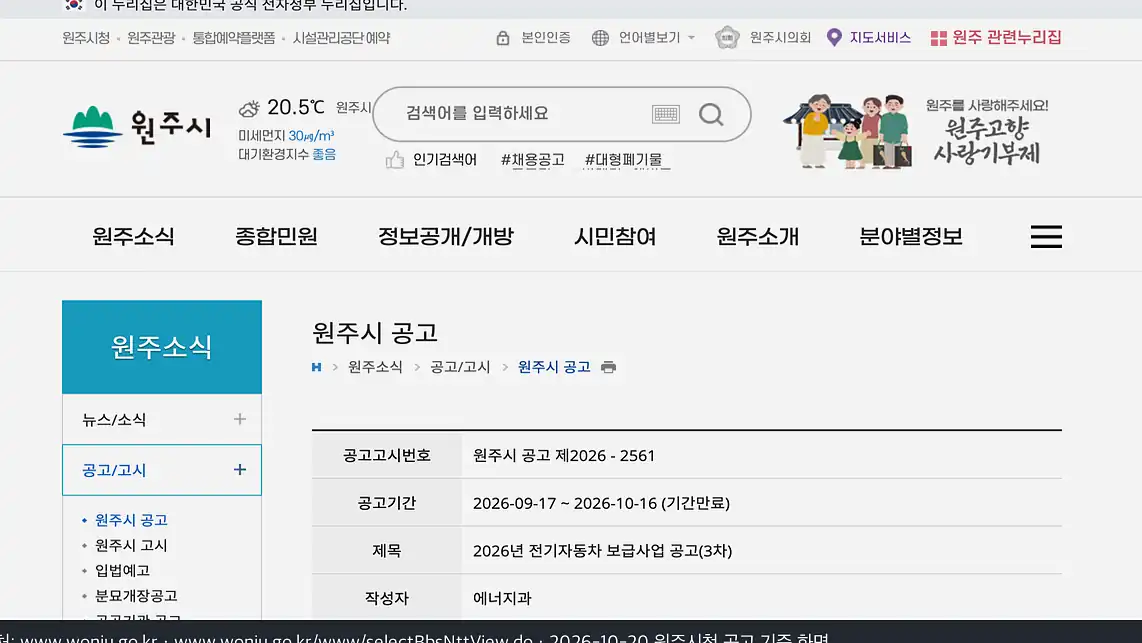Click #채용공고 popular search tag
The height and width of the screenshot is (643, 1142).
click(x=532, y=159)
